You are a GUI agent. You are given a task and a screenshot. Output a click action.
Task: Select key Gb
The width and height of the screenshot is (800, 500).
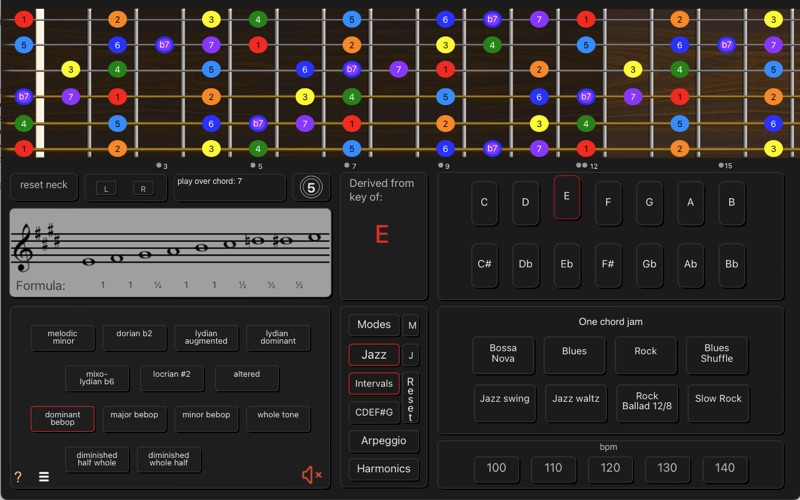tap(649, 264)
